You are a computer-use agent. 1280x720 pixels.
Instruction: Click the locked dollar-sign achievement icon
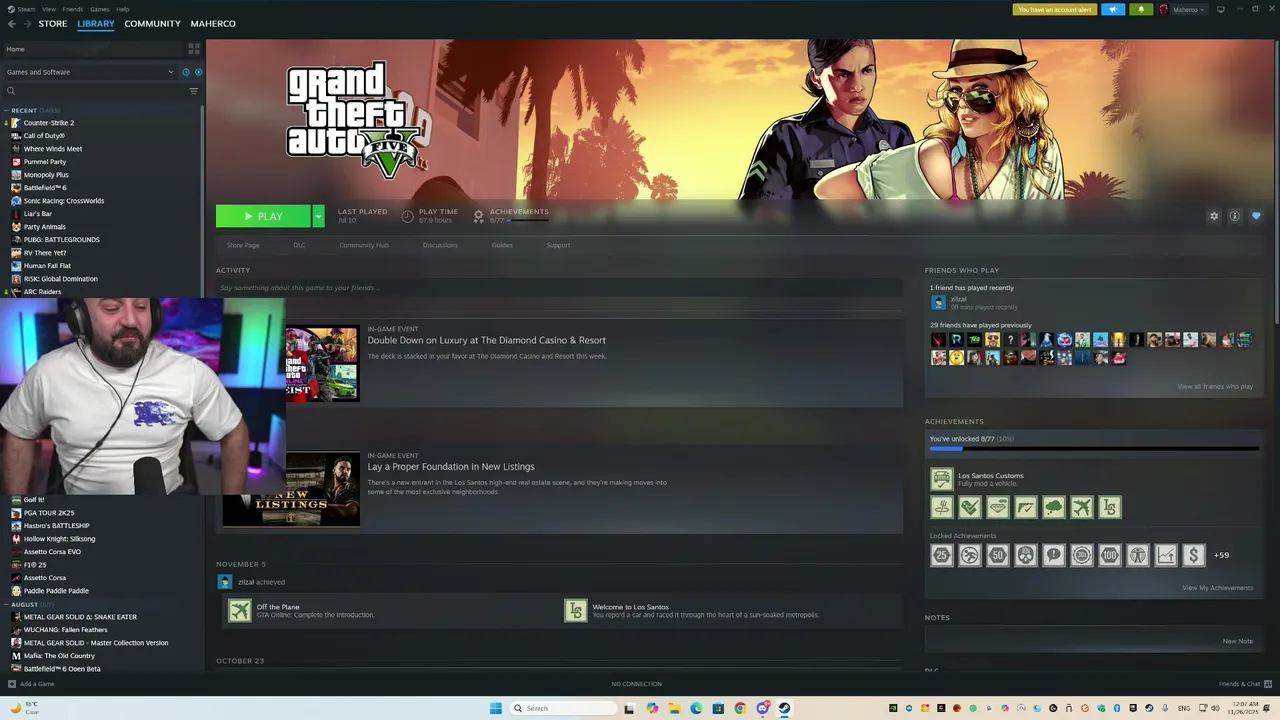[x=1193, y=555]
